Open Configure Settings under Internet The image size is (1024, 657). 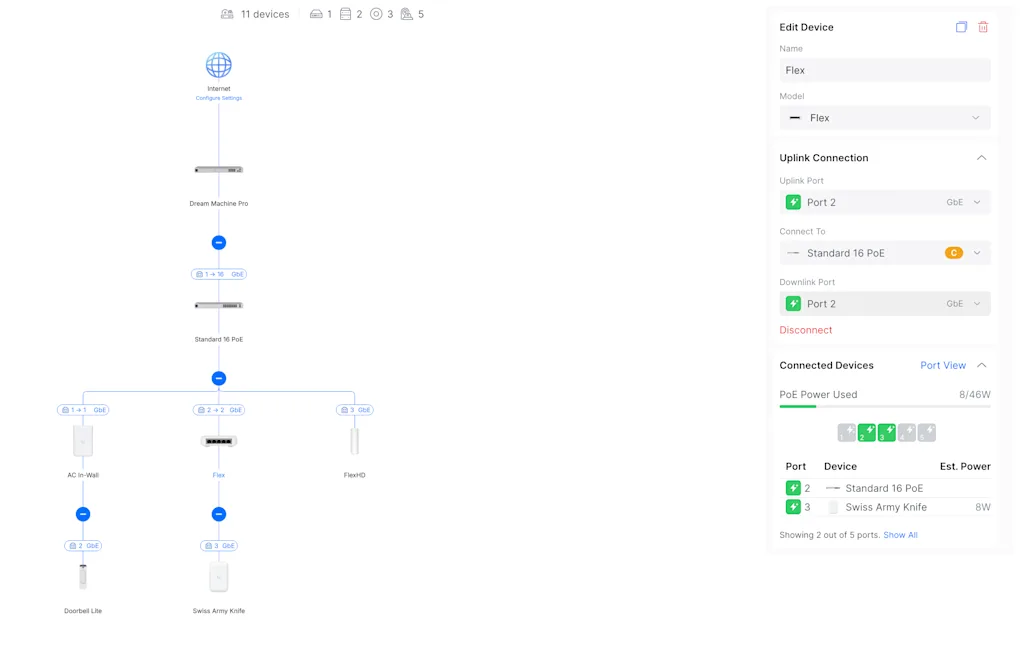pyautogui.click(x=219, y=98)
